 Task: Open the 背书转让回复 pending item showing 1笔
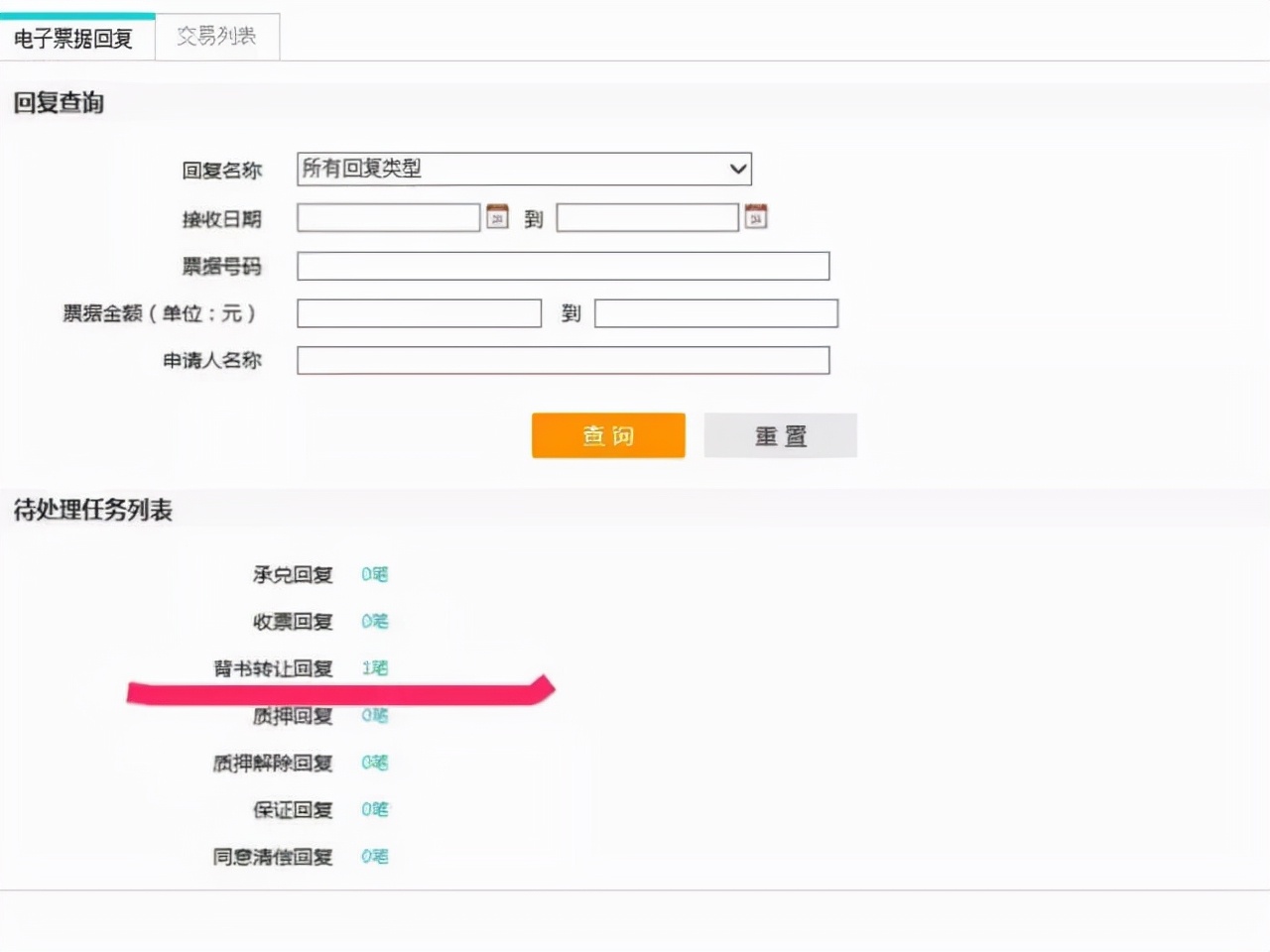(375, 668)
